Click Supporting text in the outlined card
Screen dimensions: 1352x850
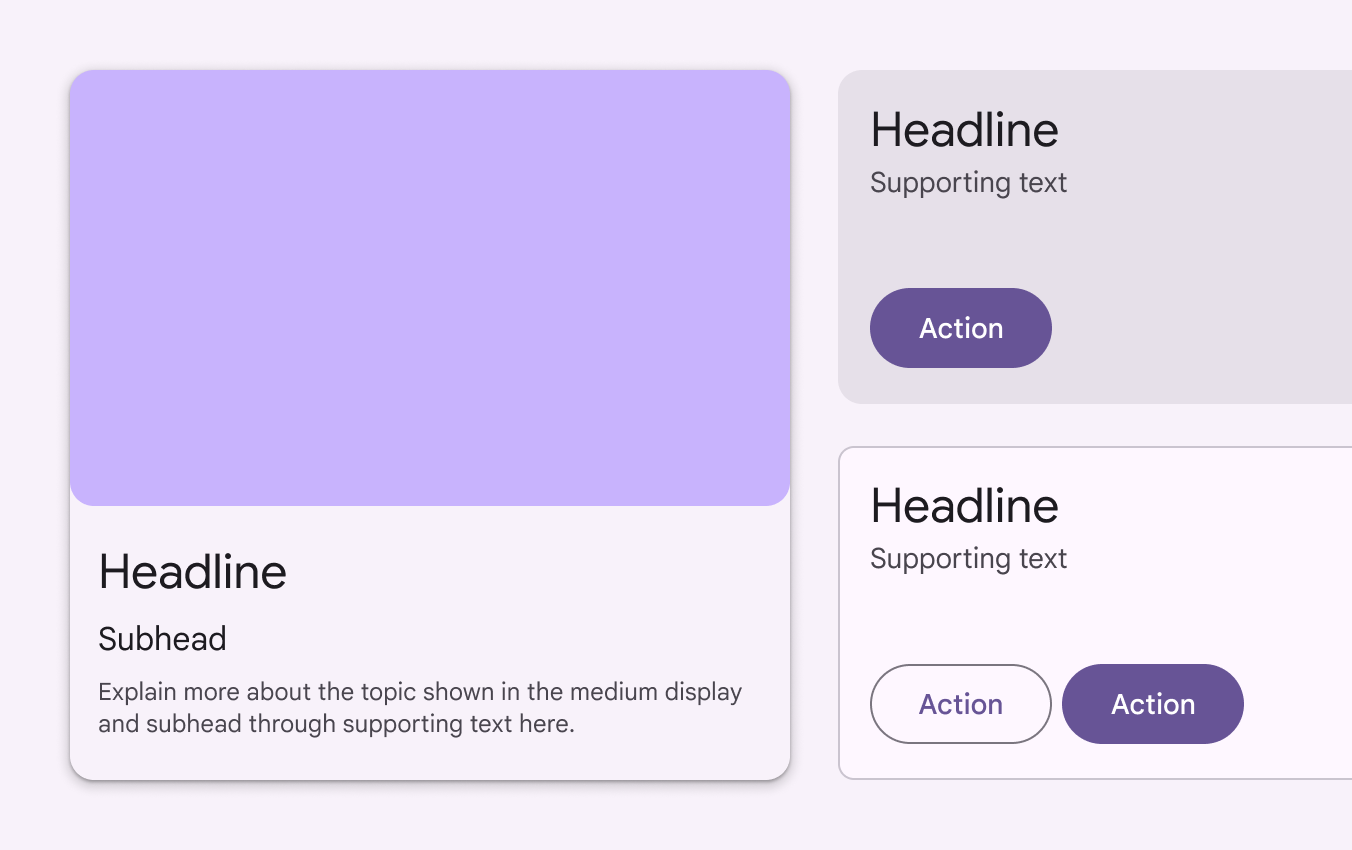(x=968, y=559)
